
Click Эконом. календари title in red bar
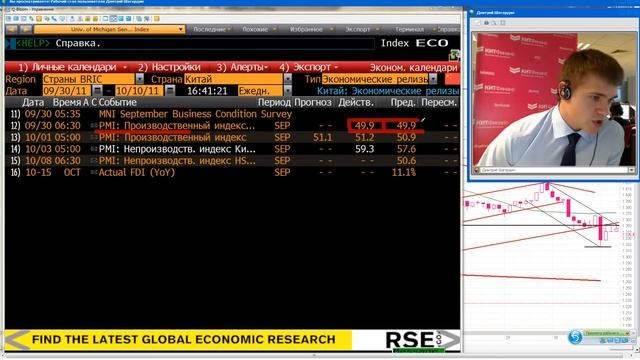413,67
